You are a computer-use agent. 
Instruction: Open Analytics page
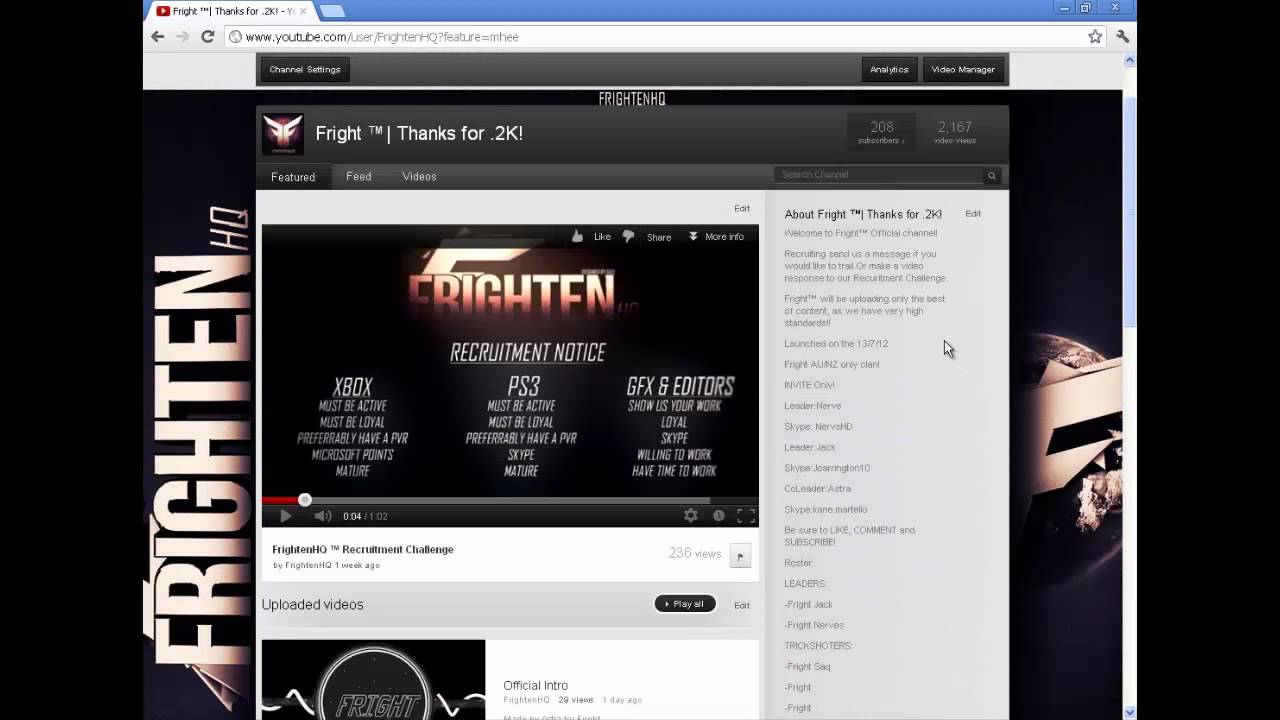tap(889, 69)
